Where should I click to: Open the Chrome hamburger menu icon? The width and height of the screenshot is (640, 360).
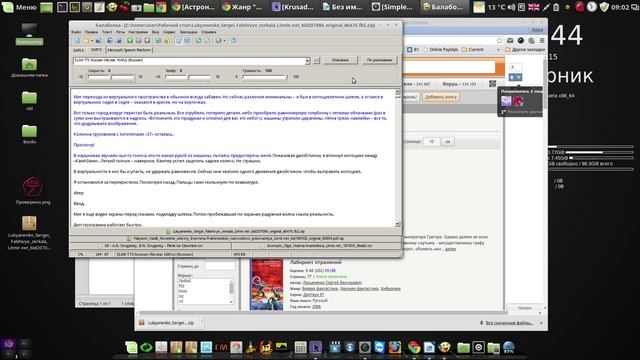(x=542, y=40)
